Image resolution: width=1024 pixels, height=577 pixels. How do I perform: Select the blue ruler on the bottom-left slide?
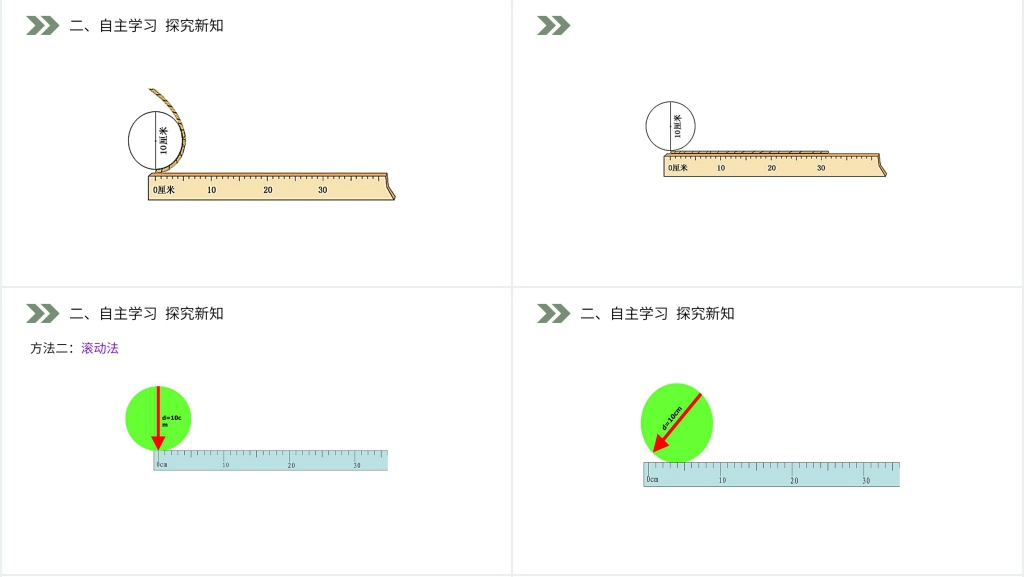coord(270,461)
